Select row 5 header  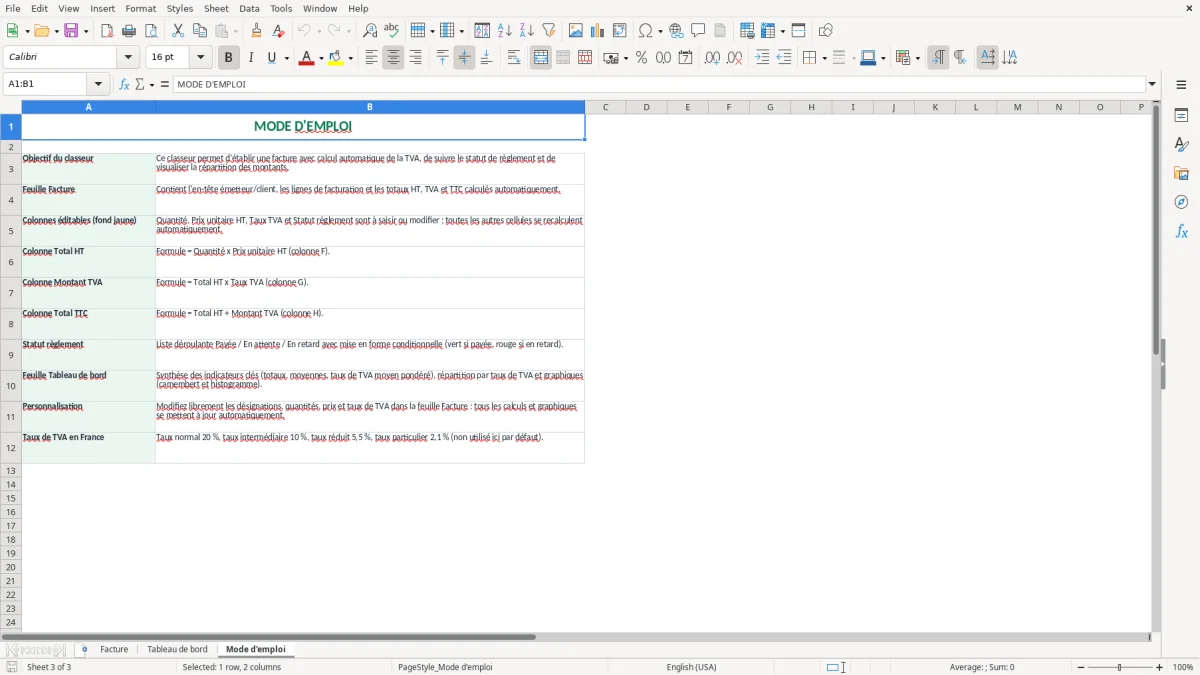click(11, 231)
